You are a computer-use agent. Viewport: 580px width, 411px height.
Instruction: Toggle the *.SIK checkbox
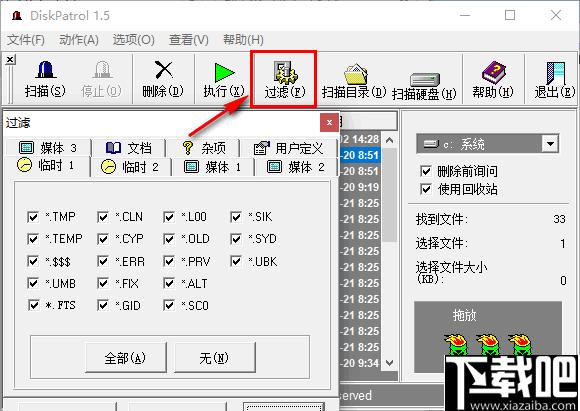click(236, 217)
